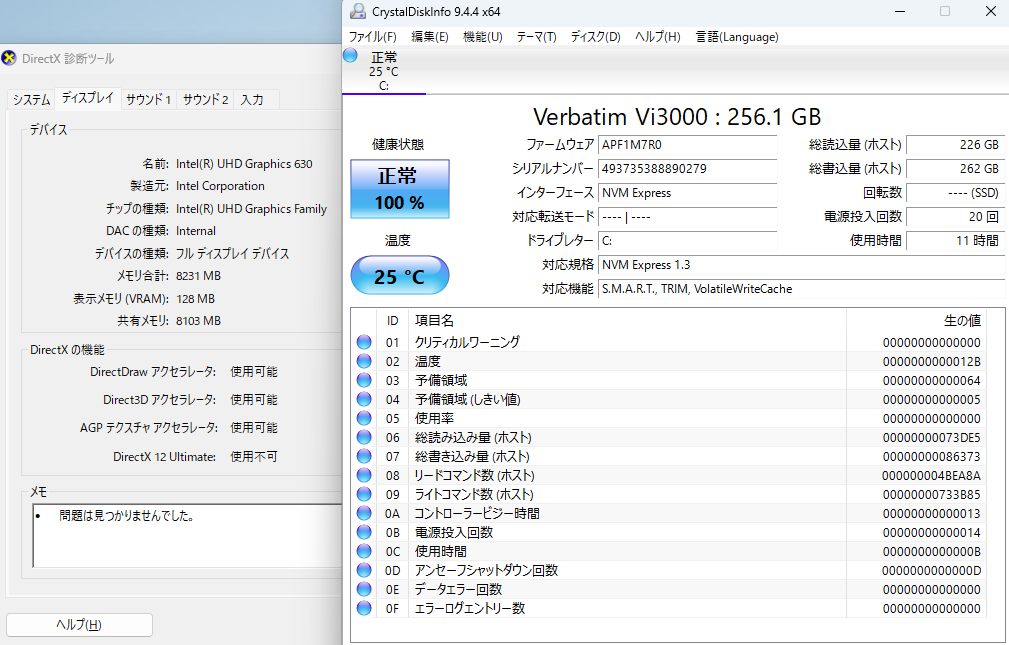The width and height of the screenshot is (1009, 645).
Task: Click the 正常 100 % health status button
Action: 400,189
